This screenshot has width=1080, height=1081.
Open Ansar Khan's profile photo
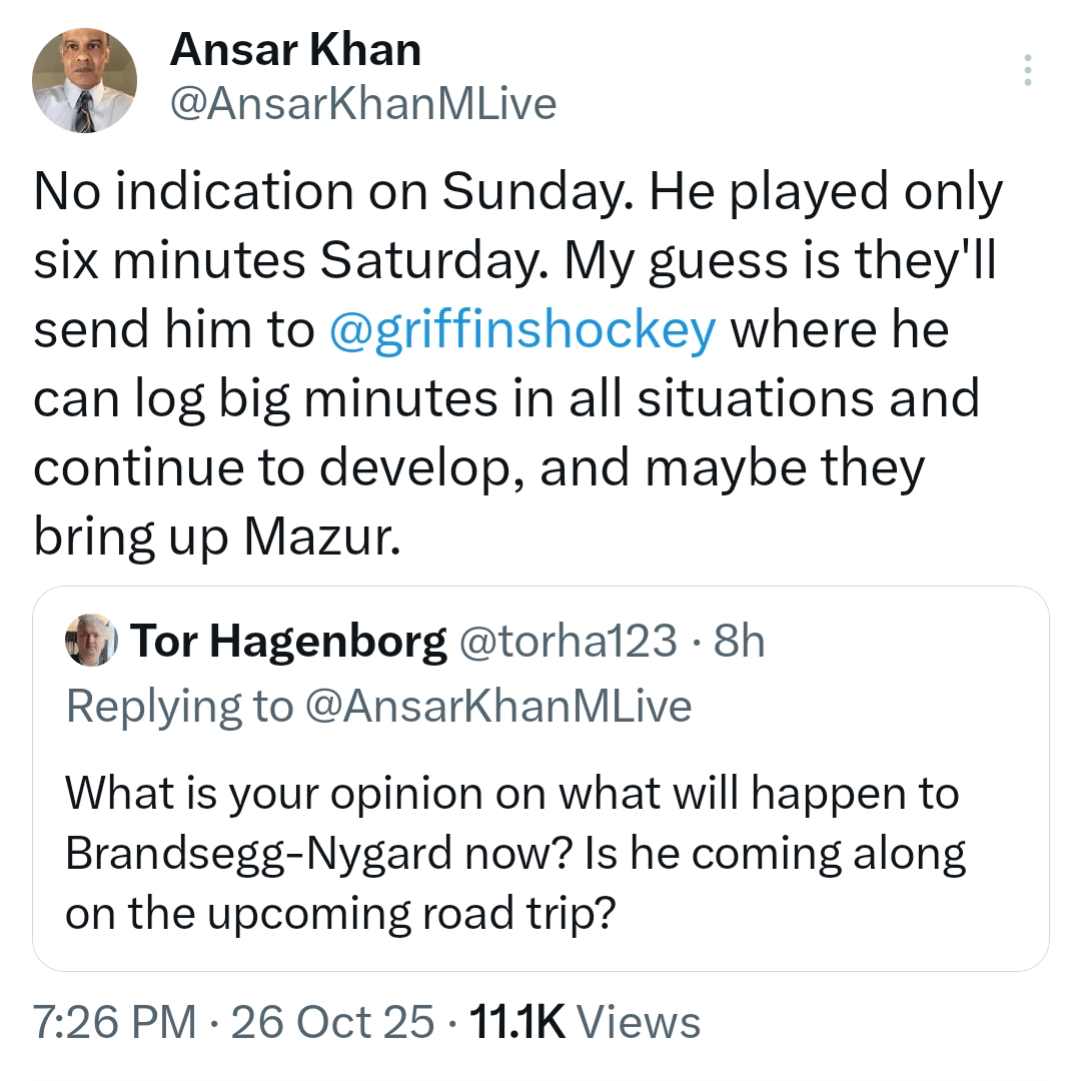[x=84, y=80]
